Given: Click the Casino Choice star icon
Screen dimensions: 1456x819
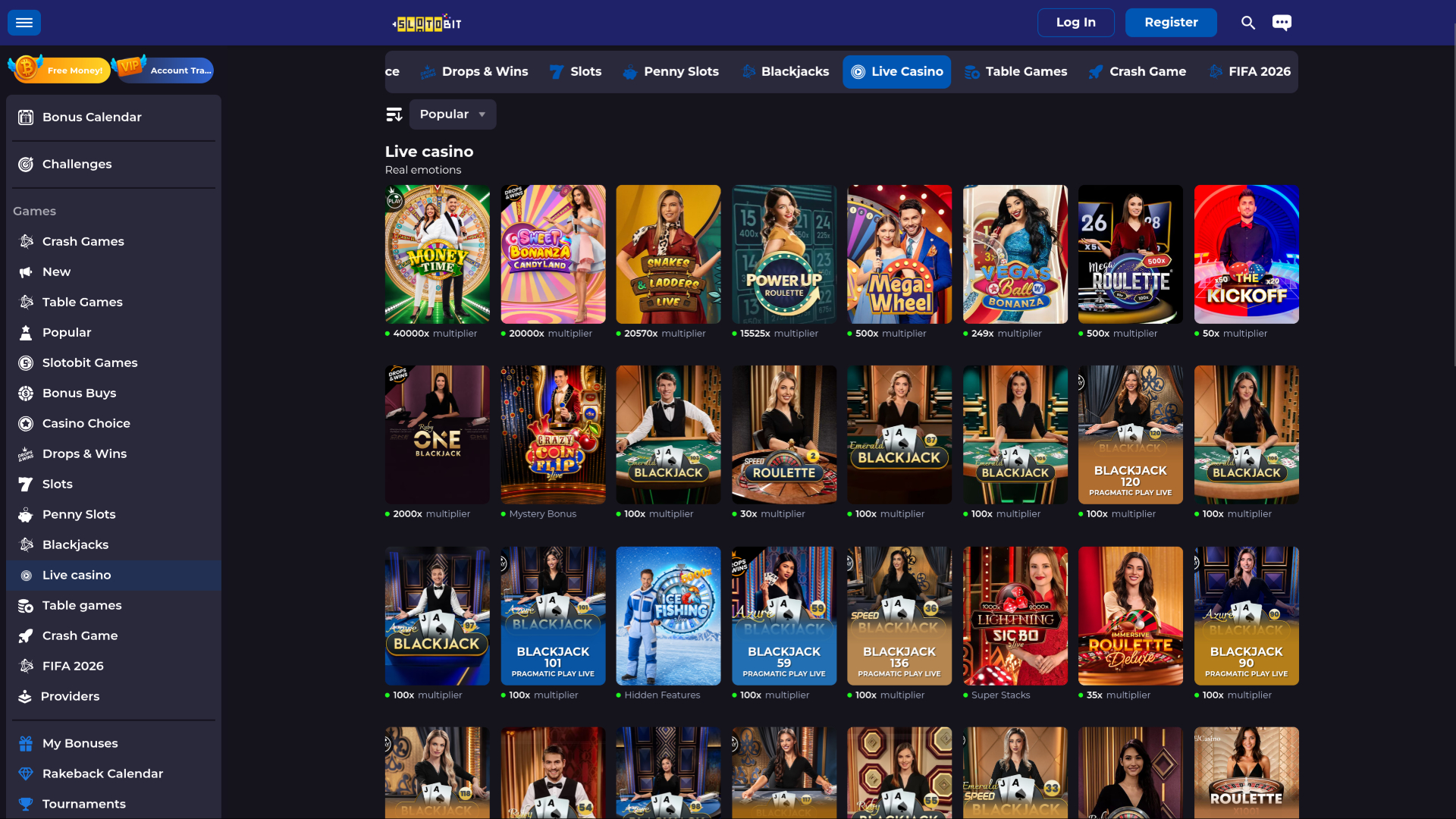Looking at the screenshot, I should pos(26,423).
